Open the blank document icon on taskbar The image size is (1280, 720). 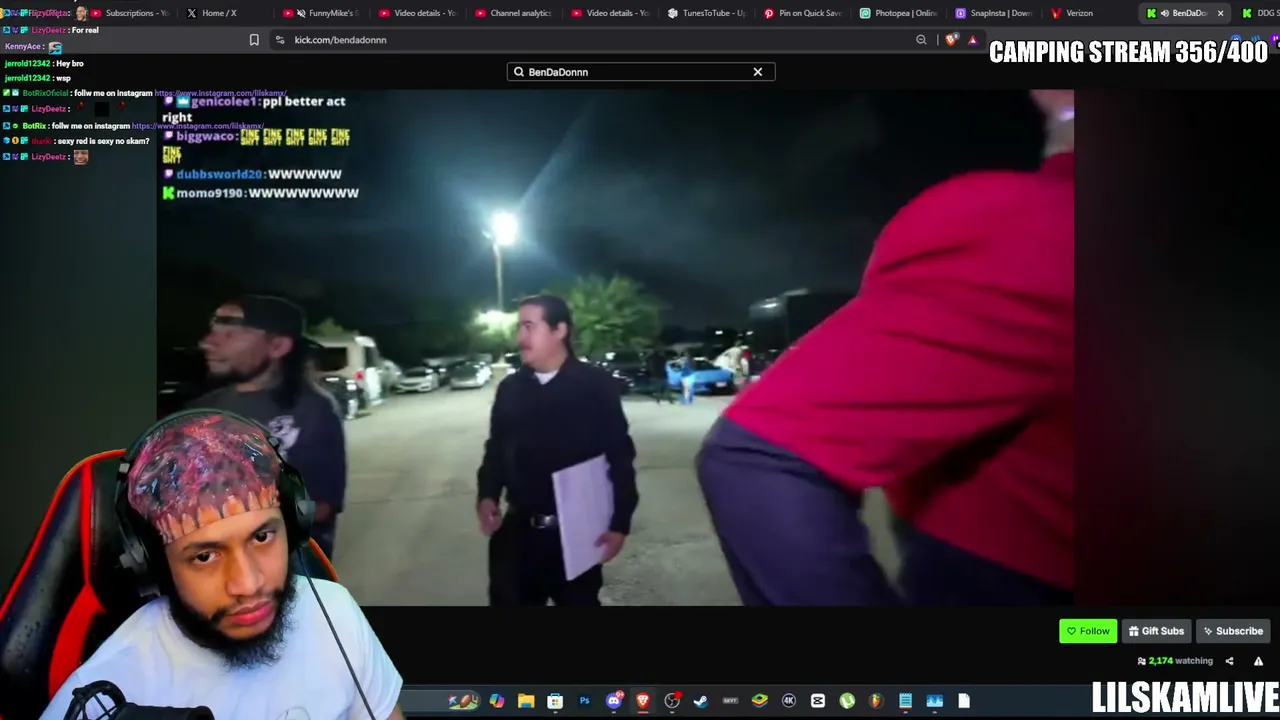tap(964, 701)
